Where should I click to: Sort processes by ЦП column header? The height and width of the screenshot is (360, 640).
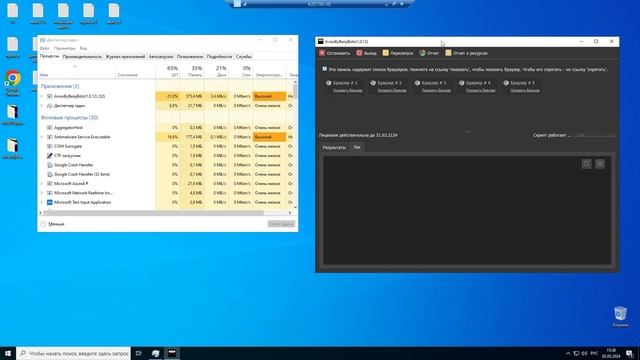(167, 71)
